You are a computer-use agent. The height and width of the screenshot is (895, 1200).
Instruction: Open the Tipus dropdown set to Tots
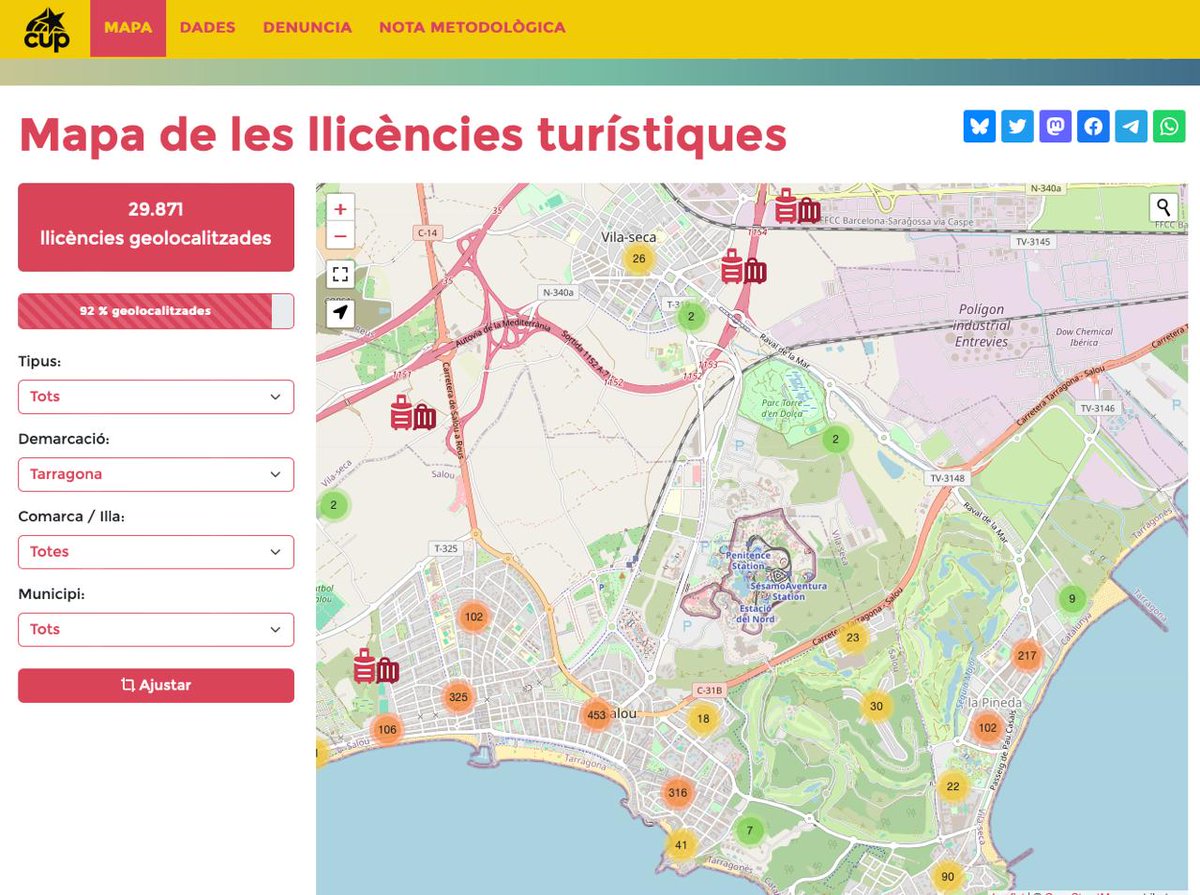tap(156, 397)
